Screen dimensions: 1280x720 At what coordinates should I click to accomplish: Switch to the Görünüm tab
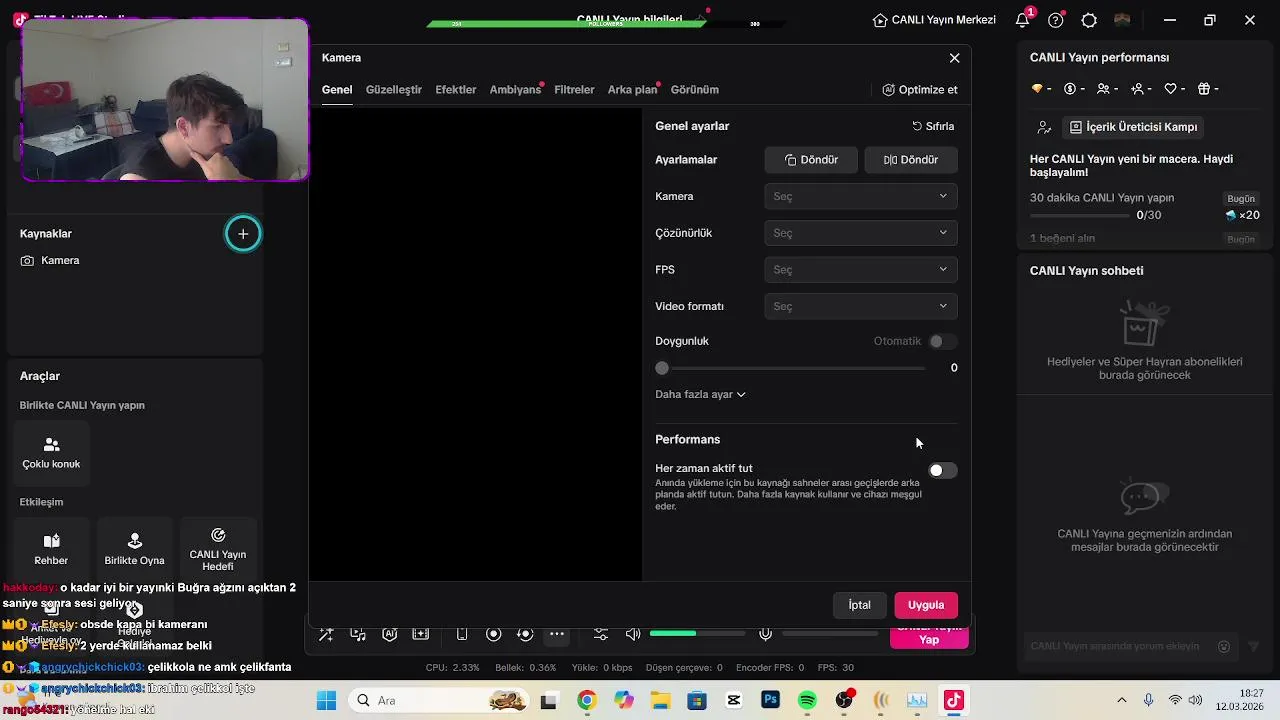pyautogui.click(x=695, y=90)
